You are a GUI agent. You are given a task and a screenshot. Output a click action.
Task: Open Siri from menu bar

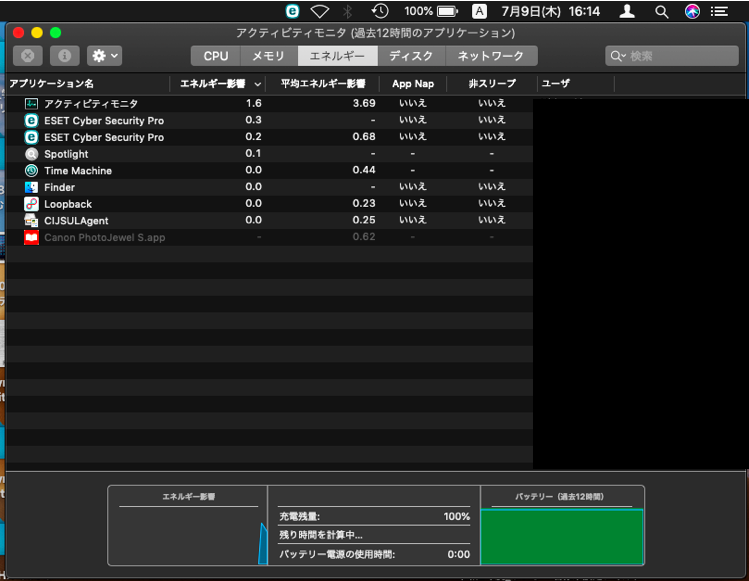[x=692, y=11]
